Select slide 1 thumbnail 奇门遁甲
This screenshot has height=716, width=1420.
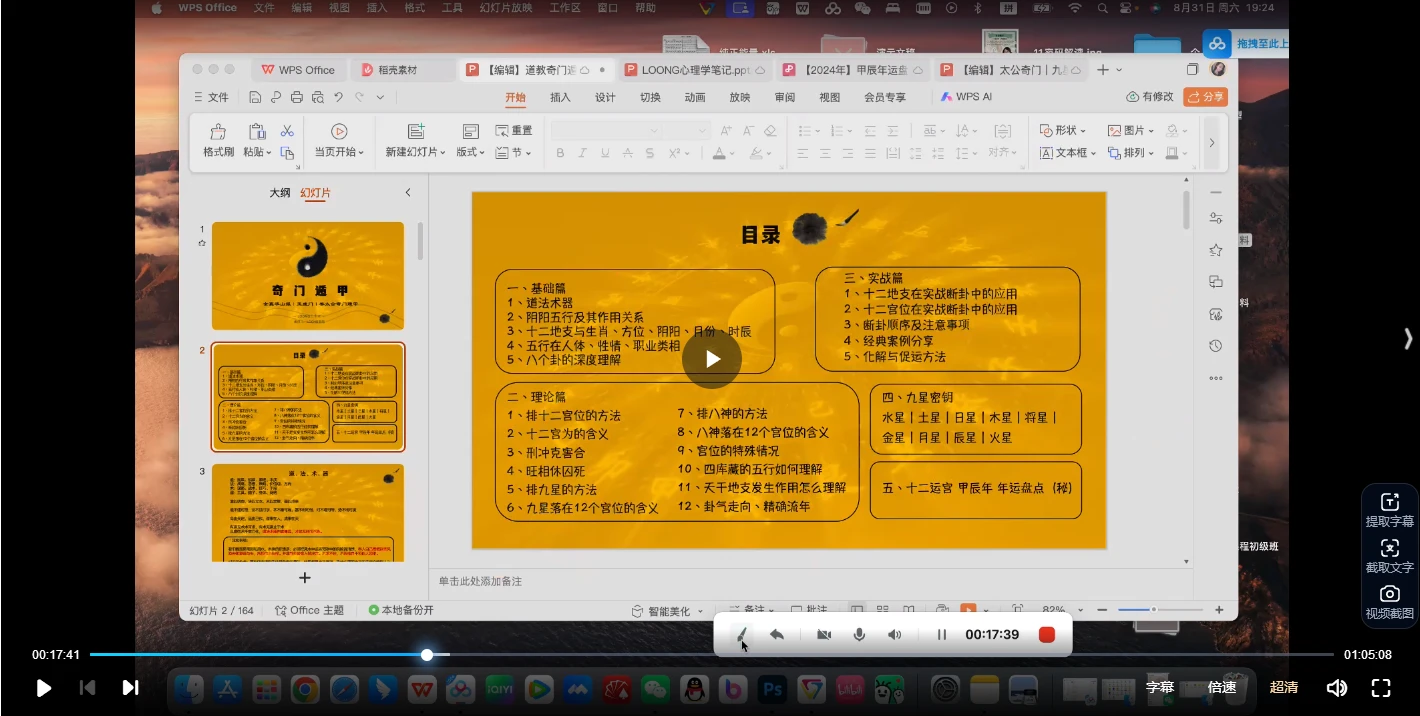pos(308,276)
